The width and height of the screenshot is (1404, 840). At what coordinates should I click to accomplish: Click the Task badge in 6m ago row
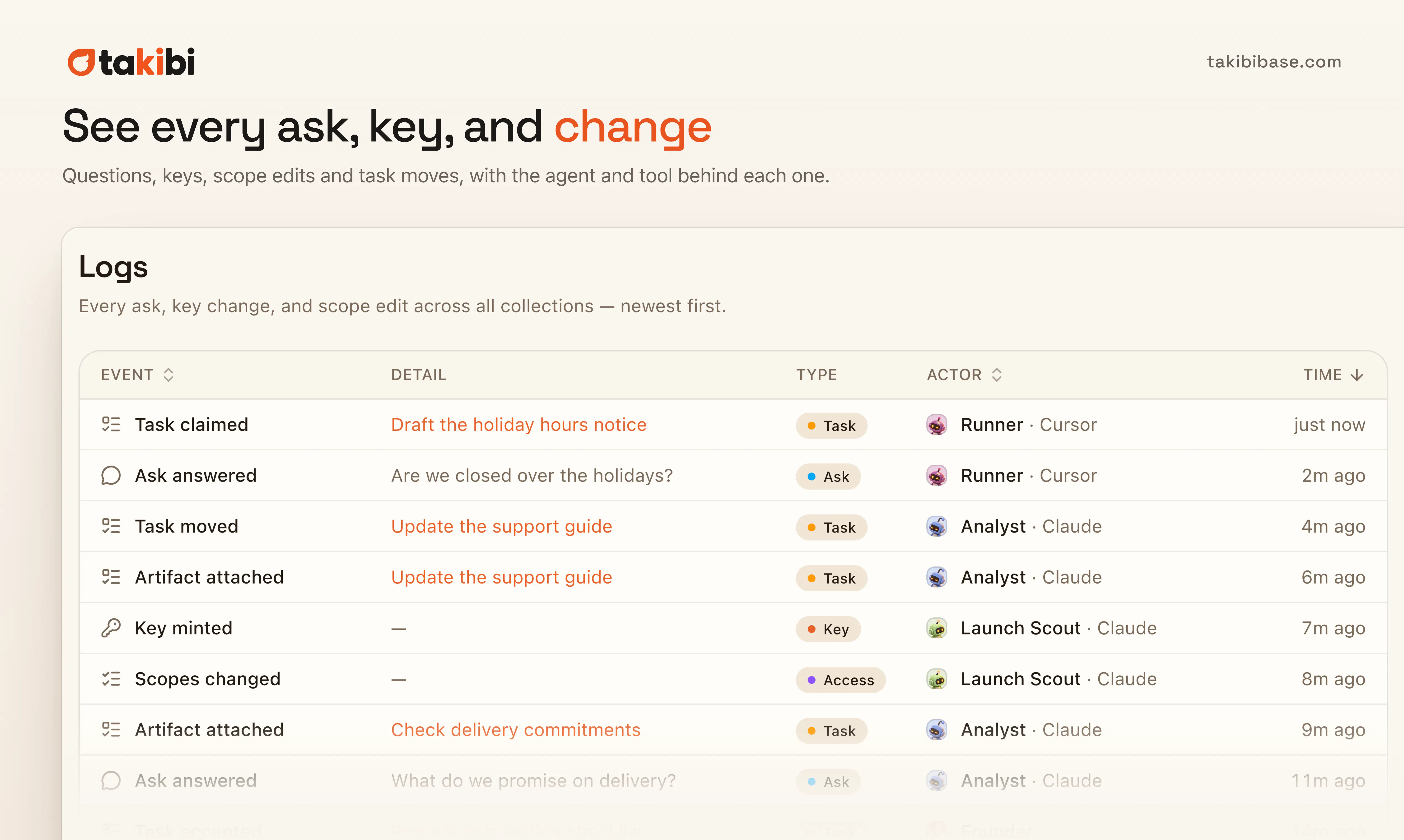coord(831,579)
